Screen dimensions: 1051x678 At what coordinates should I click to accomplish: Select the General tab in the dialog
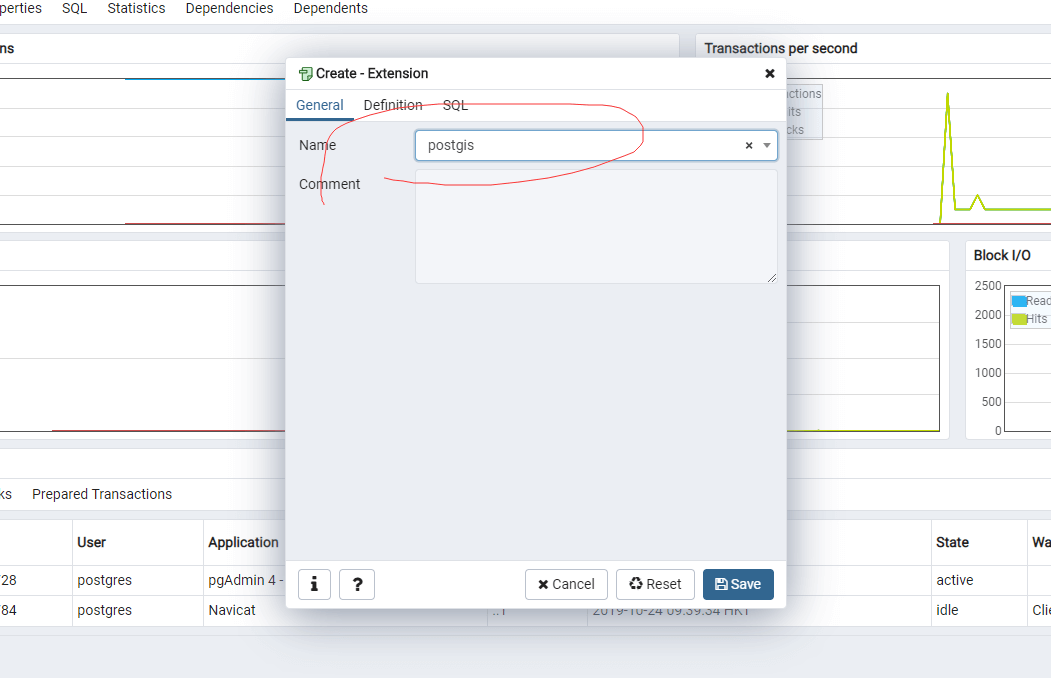319,105
